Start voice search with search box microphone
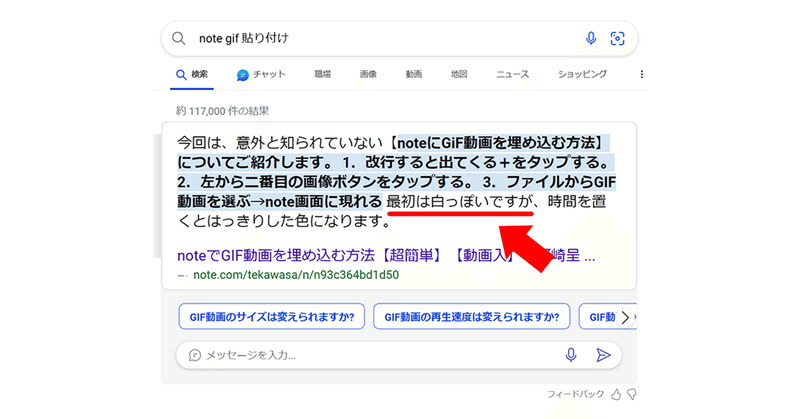The width and height of the screenshot is (800, 419). 591,38
